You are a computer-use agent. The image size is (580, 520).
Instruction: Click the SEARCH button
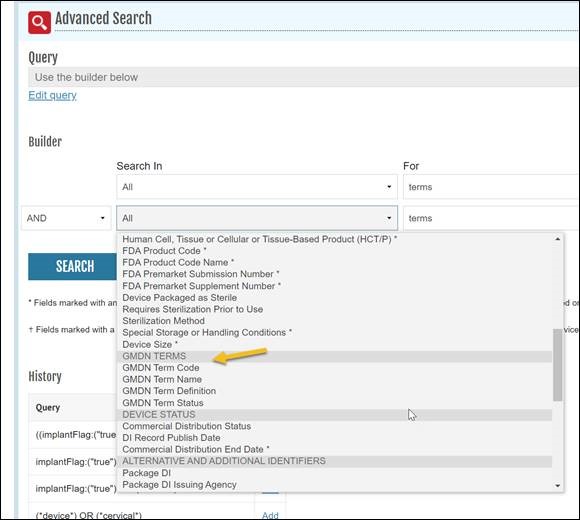[72, 266]
